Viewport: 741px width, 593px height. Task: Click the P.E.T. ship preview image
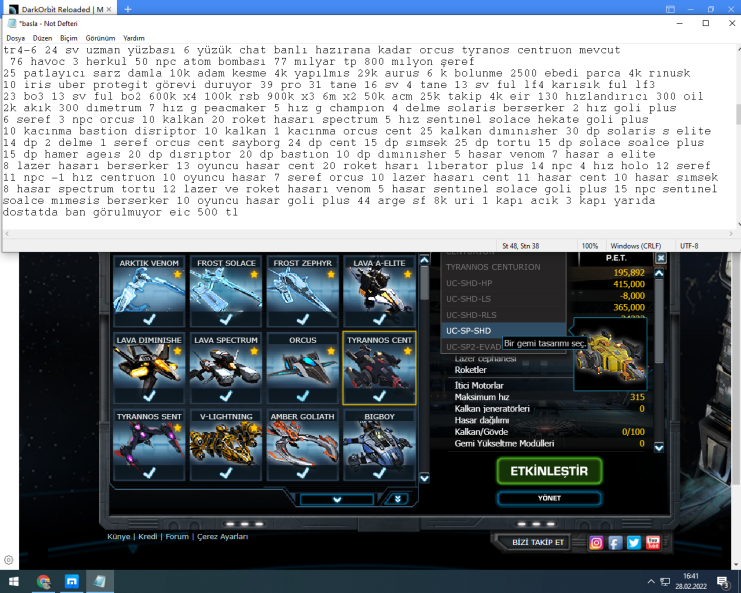tap(610, 354)
